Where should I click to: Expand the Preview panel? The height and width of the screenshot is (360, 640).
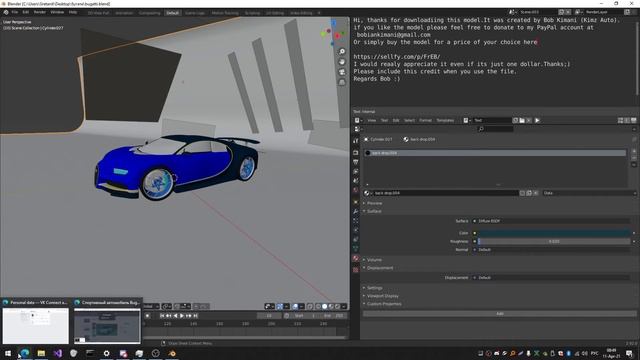click(x=373, y=203)
